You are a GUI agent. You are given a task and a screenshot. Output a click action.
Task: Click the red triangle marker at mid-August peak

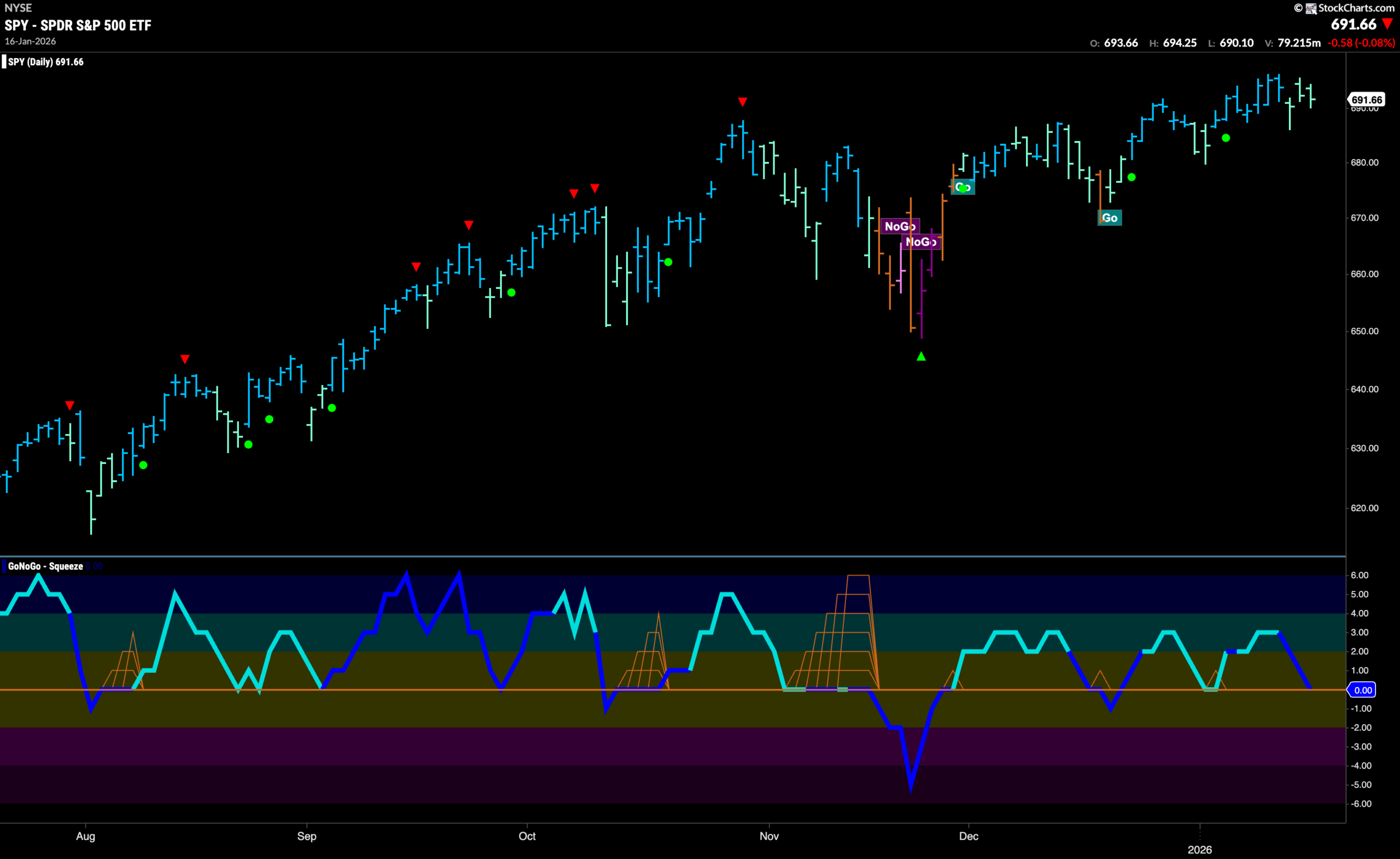pyautogui.click(x=185, y=359)
